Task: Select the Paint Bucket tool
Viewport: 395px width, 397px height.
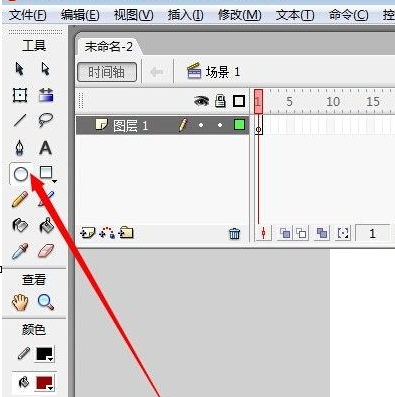Action: (x=47, y=225)
